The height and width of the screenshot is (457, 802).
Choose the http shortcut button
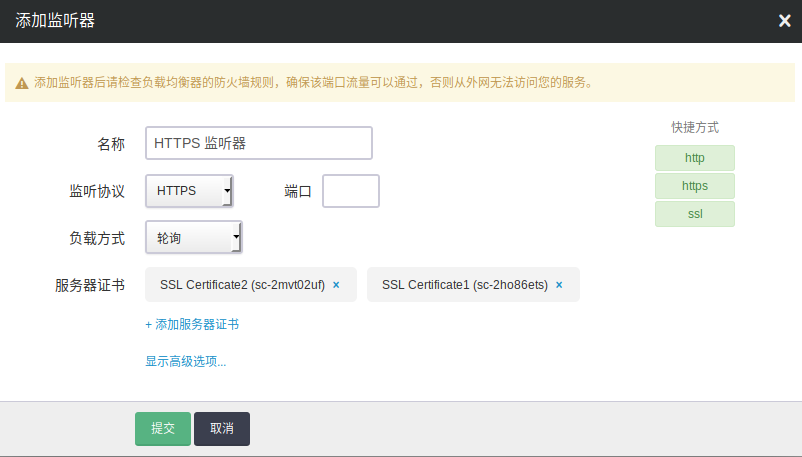(x=695, y=158)
